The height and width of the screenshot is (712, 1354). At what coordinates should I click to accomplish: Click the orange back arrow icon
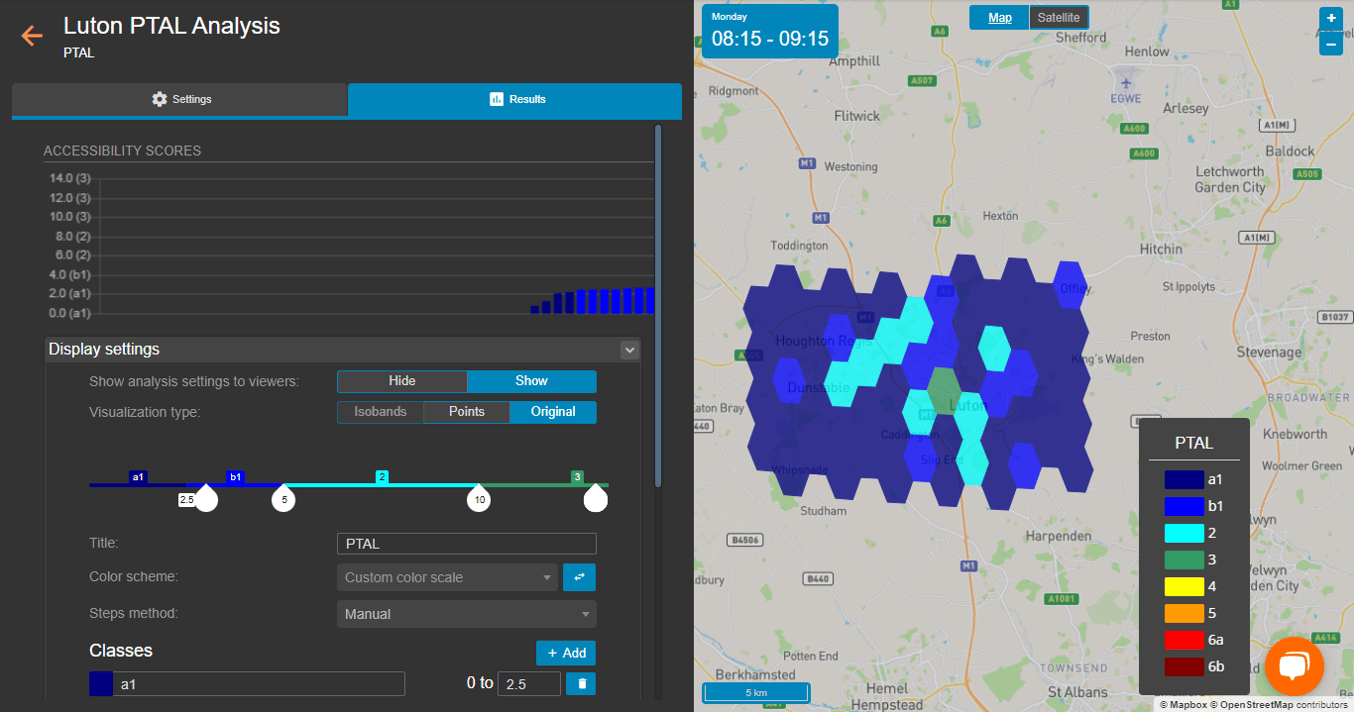tap(32, 36)
